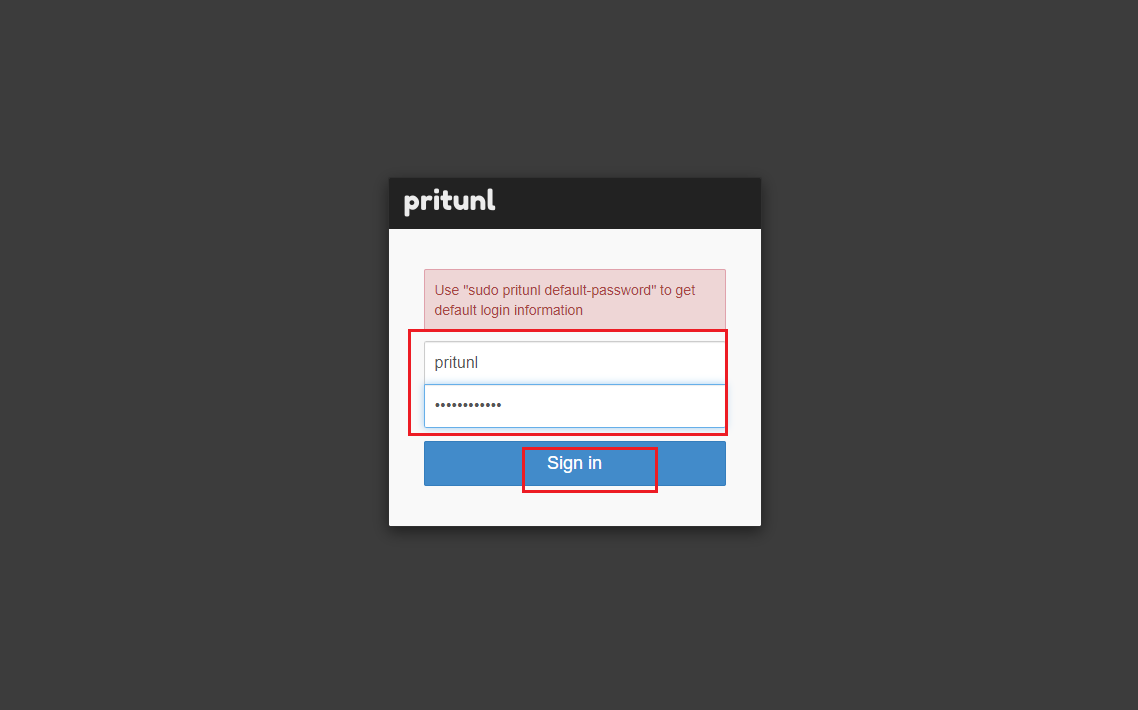Select the "pritunl" text in username box

pyautogui.click(x=456, y=363)
